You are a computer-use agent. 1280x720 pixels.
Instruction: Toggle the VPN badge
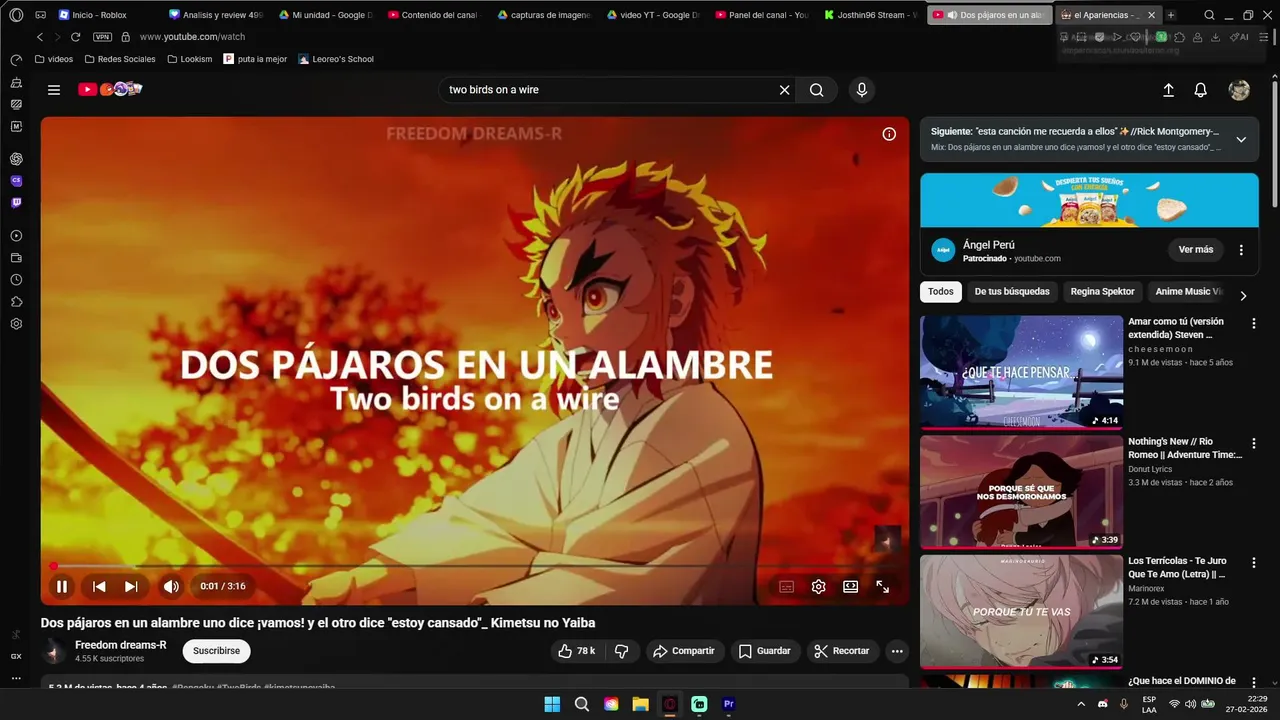pos(102,37)
